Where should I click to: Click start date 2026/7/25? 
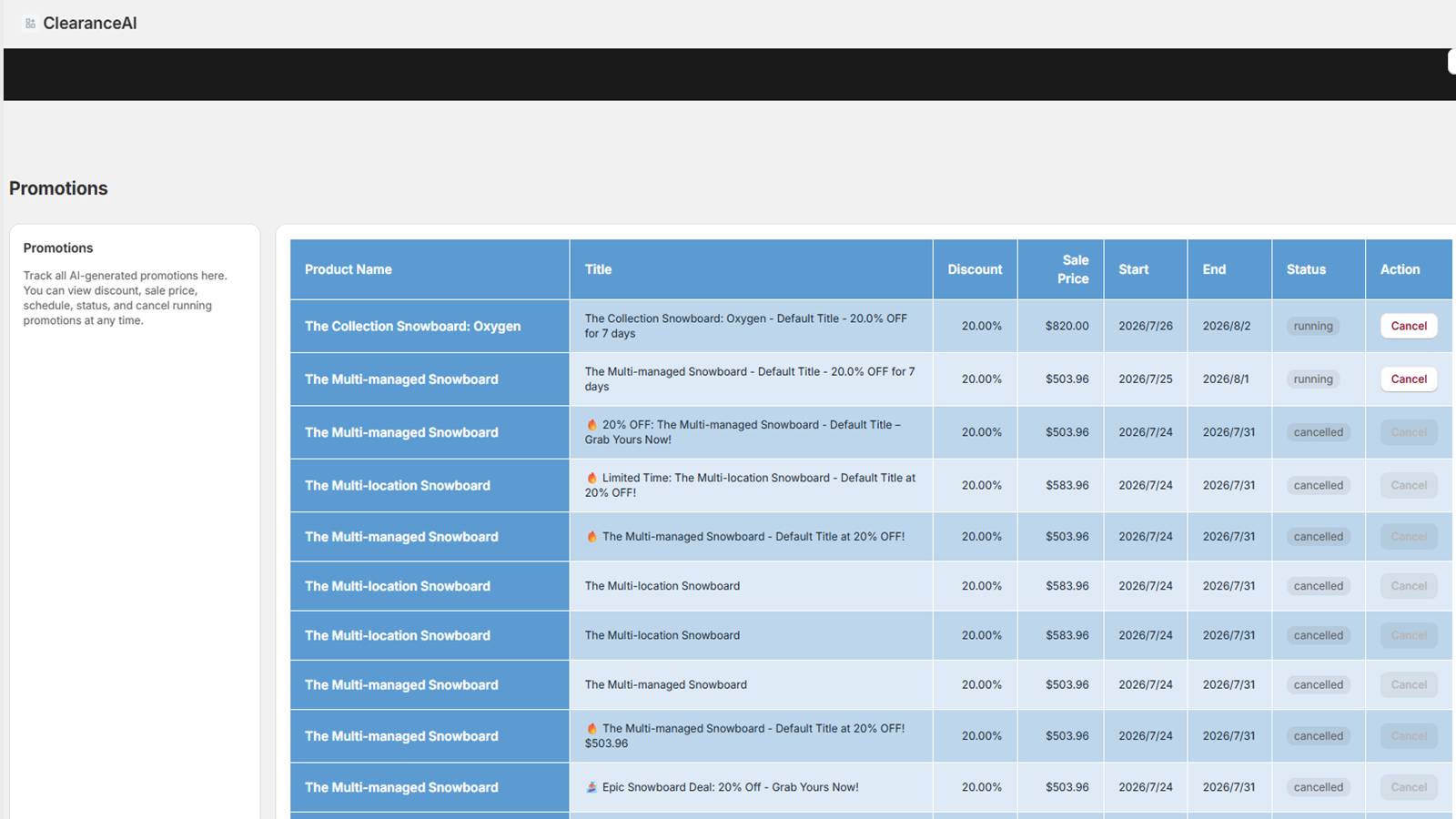1146,379
